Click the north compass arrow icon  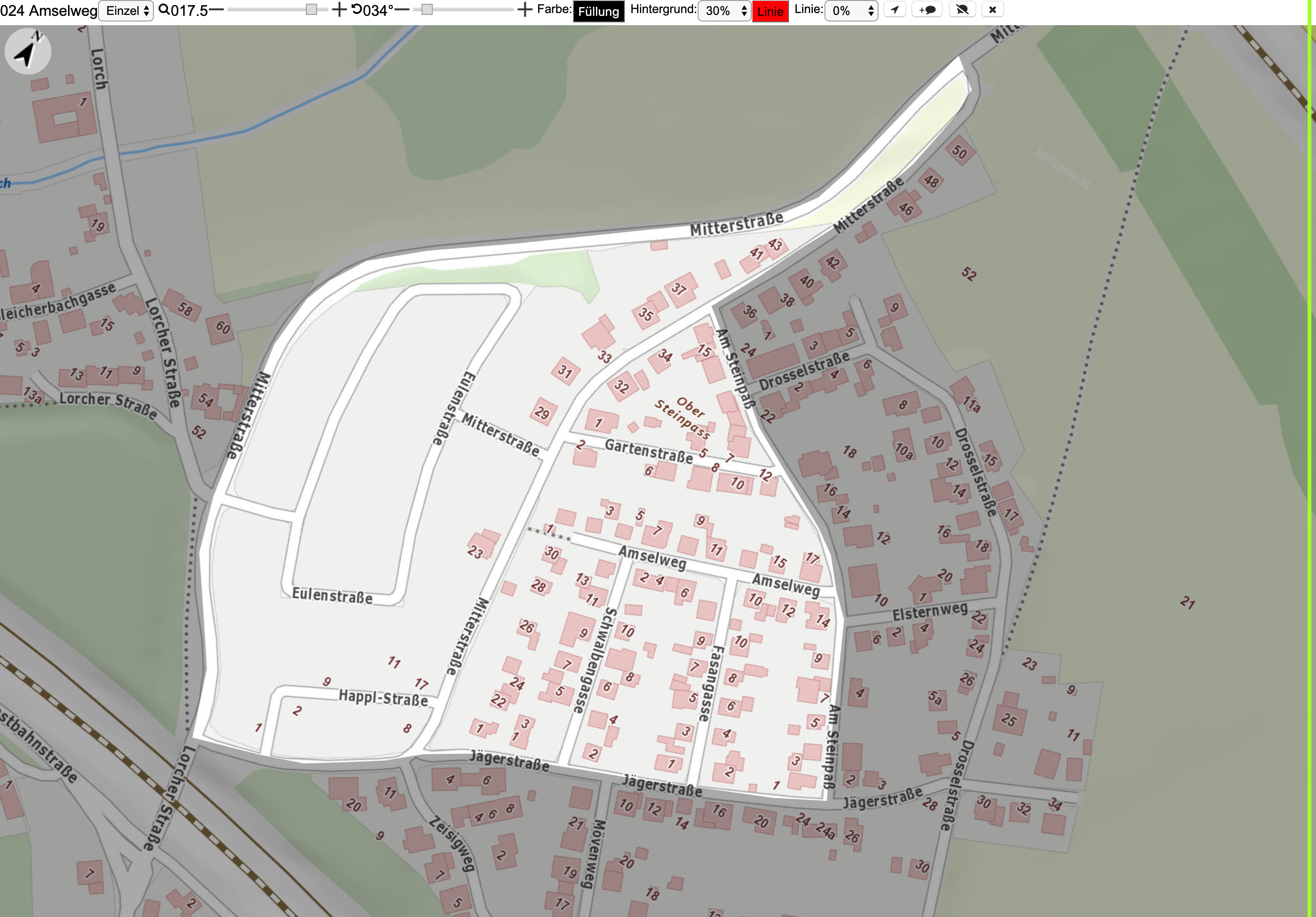tap(28, 52)
